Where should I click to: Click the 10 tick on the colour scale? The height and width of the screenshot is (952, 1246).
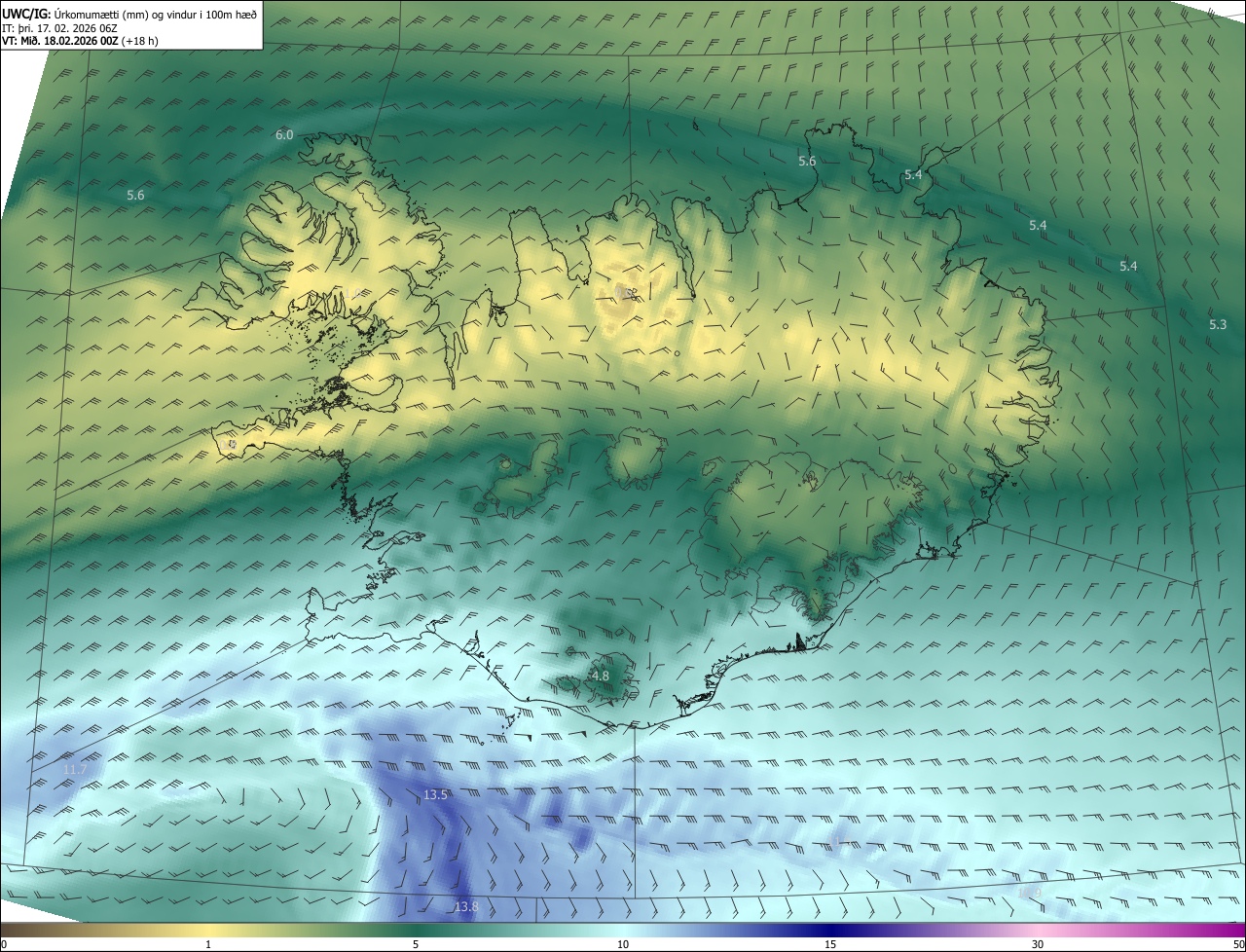(623, 944)
